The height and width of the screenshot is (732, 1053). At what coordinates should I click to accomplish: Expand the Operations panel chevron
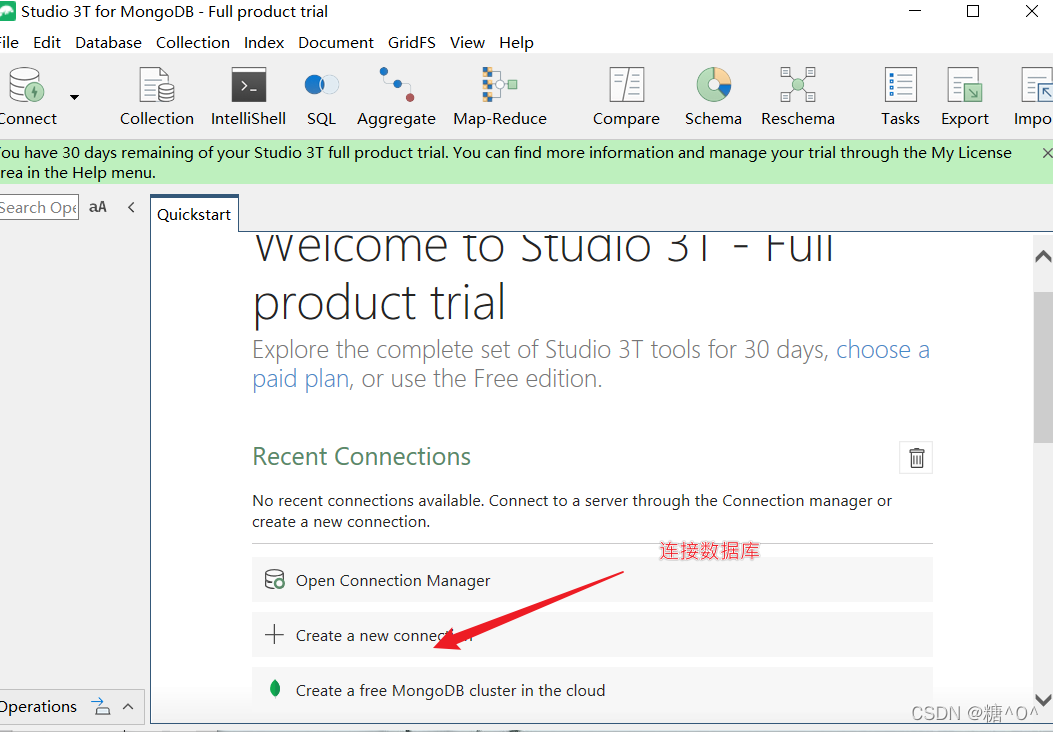click(x=128, y=706)
